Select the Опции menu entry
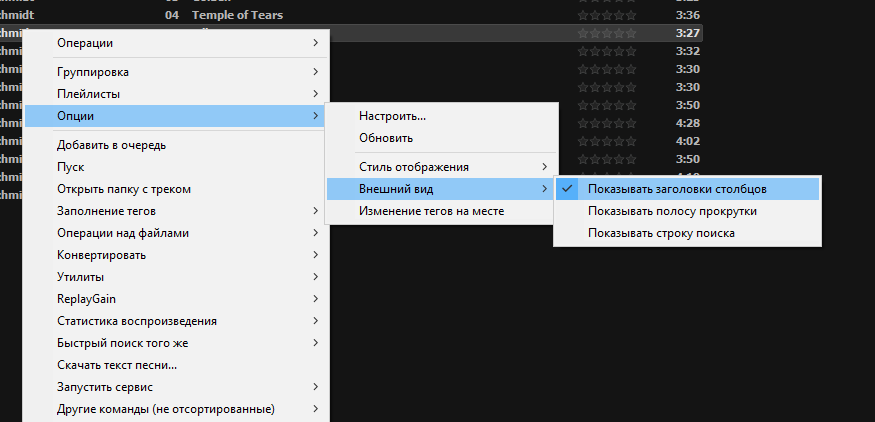Viewport: 875px width, 422px height. coord(175,116)
